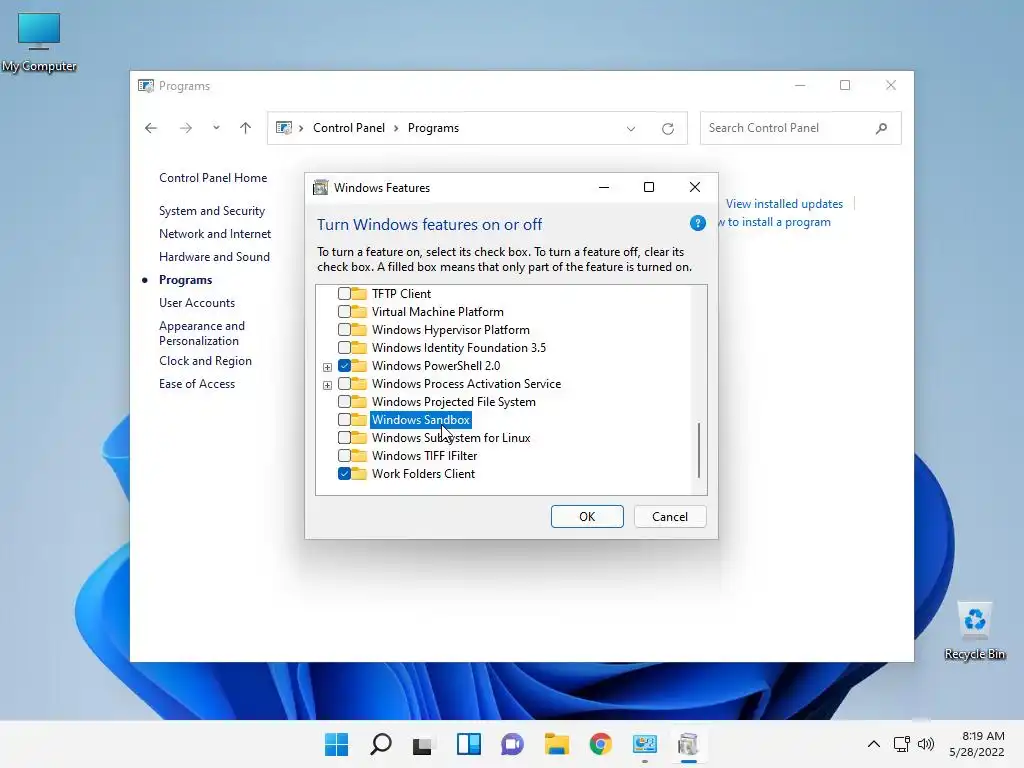Click the Search Control Panel field

800,128
